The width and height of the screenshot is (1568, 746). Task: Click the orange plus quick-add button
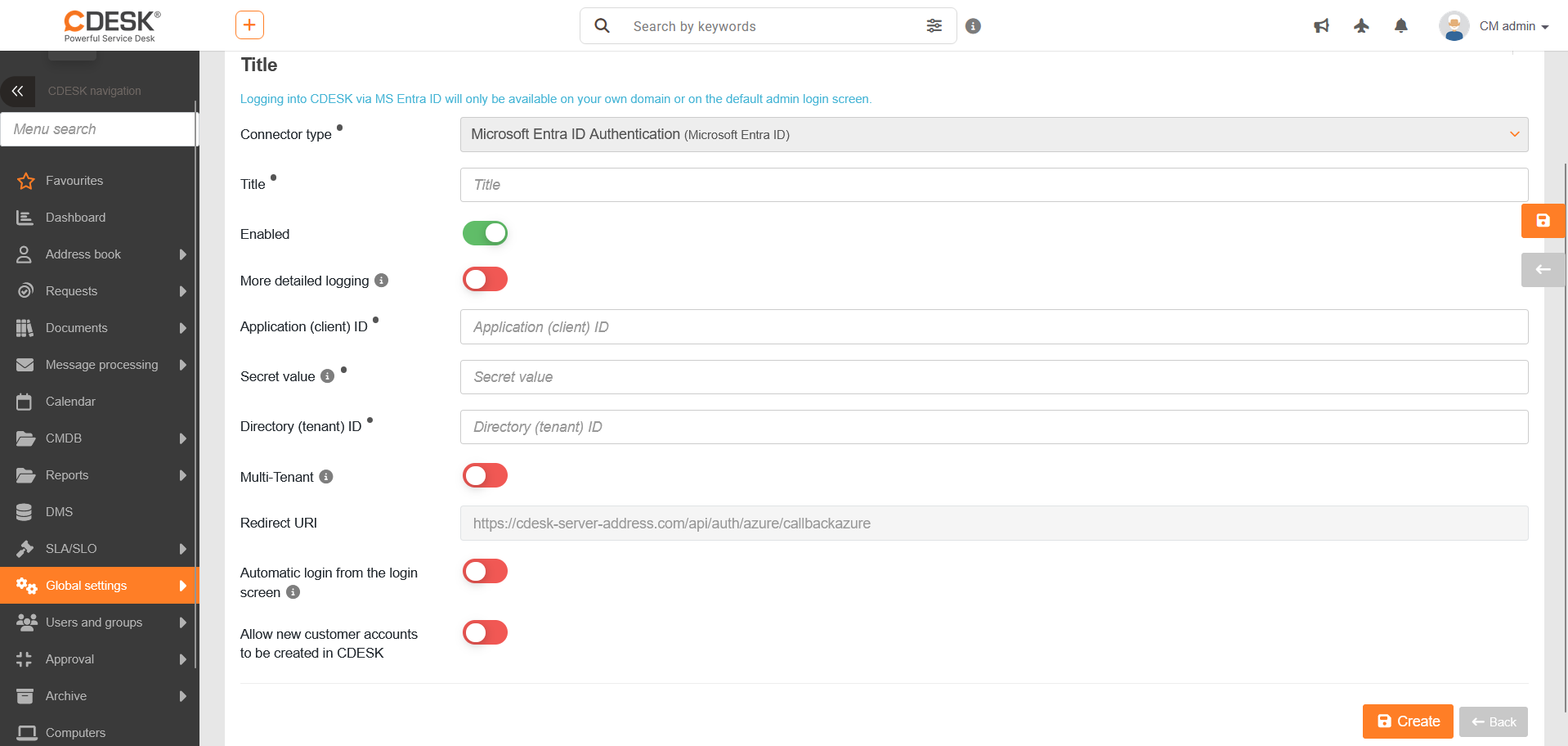click(x=249, y=25)
